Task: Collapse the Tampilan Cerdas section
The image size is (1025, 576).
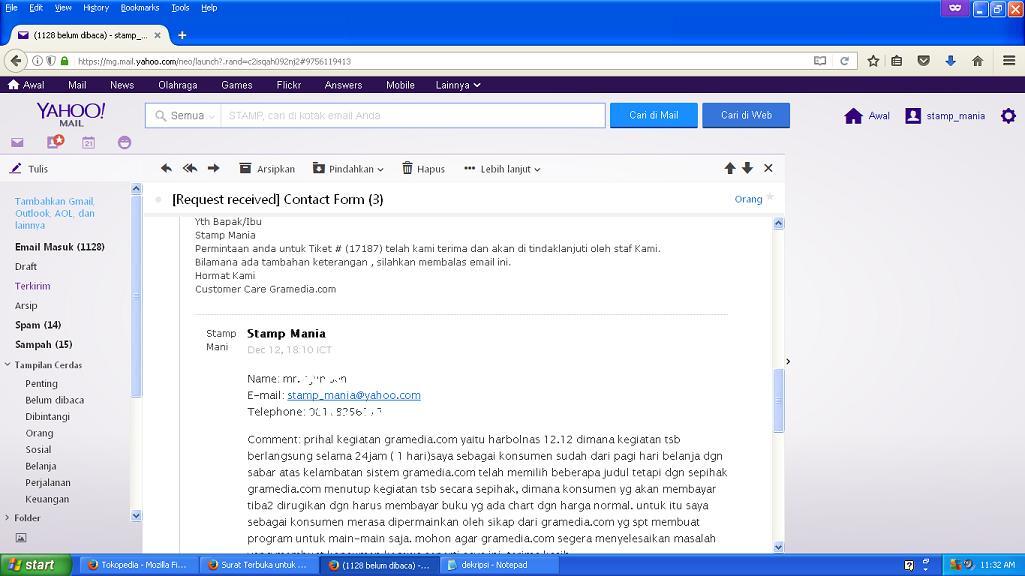Action: click(8, 365)
